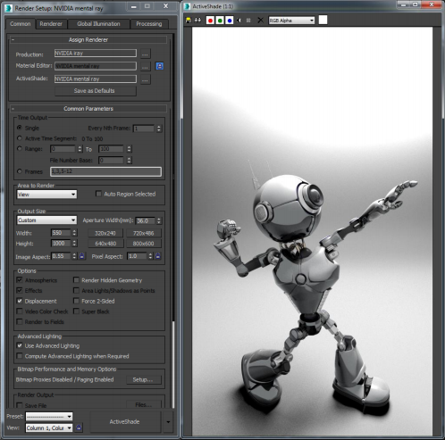Enable Force 2-Sided checkbox
445x440 pixels.
pos(76,301)
